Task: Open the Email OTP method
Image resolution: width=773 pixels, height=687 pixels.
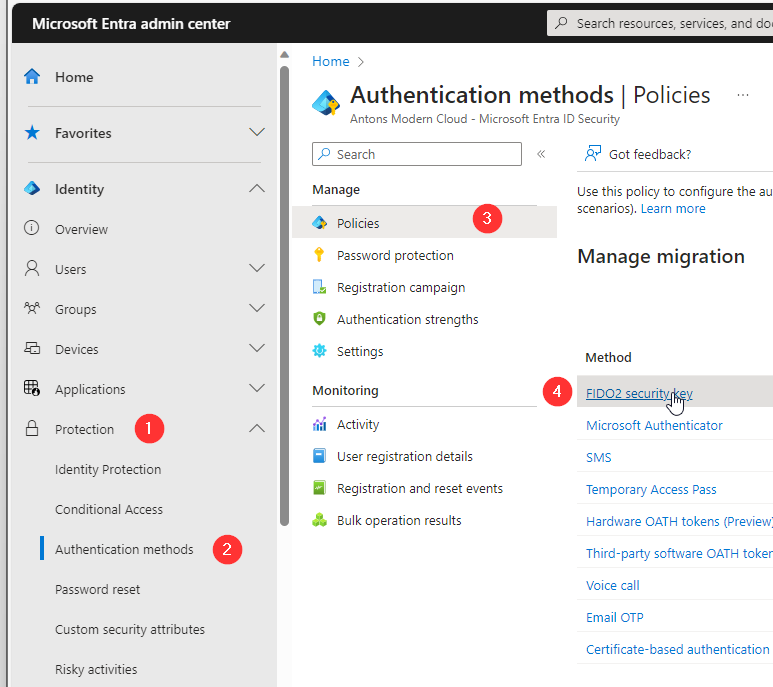Action: coord(614,618)
